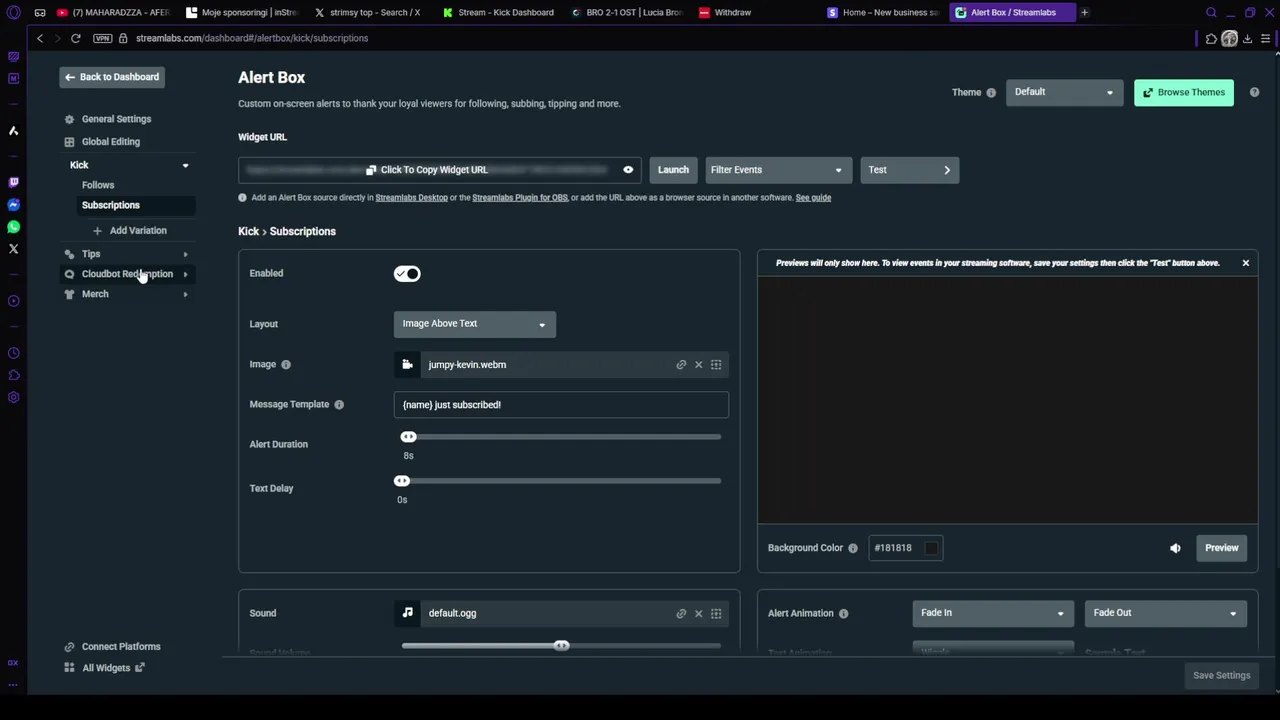This screenshot has height=720, width=1280.
Task: Click the Background Color info icon
Action: tap(853, 548)
